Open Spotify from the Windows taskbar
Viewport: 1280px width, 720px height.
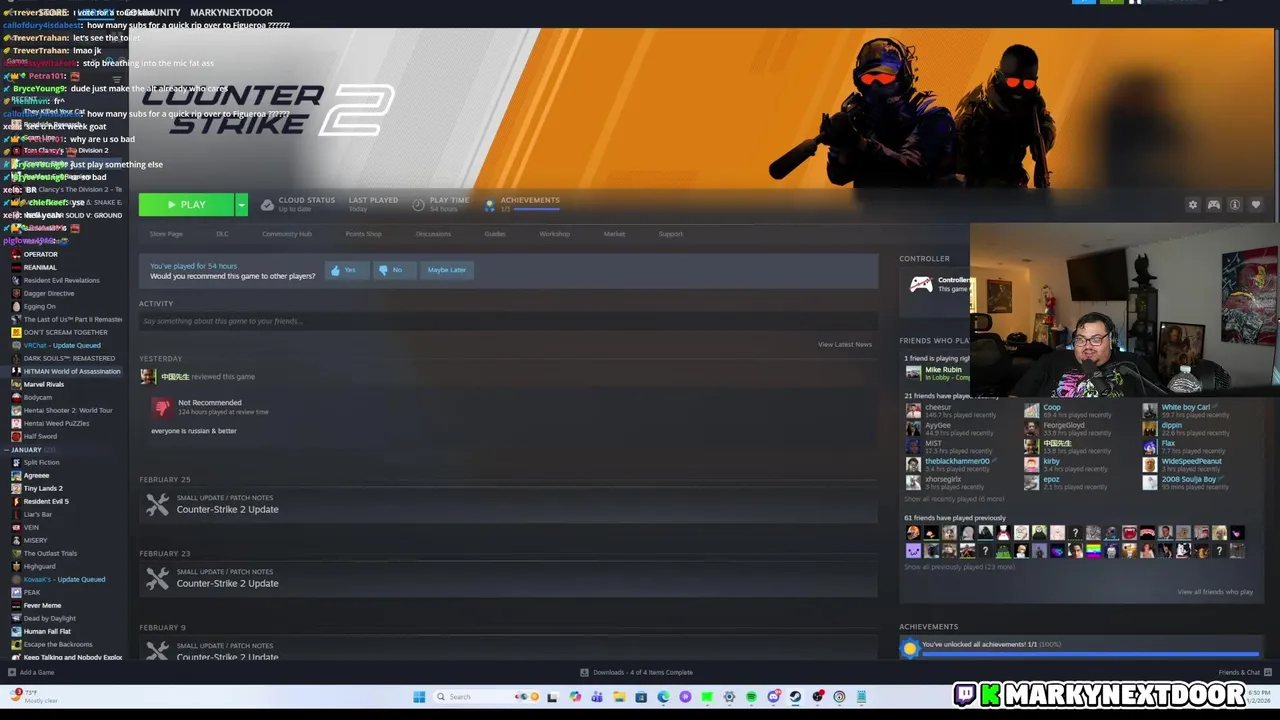(x=751, y=697)
